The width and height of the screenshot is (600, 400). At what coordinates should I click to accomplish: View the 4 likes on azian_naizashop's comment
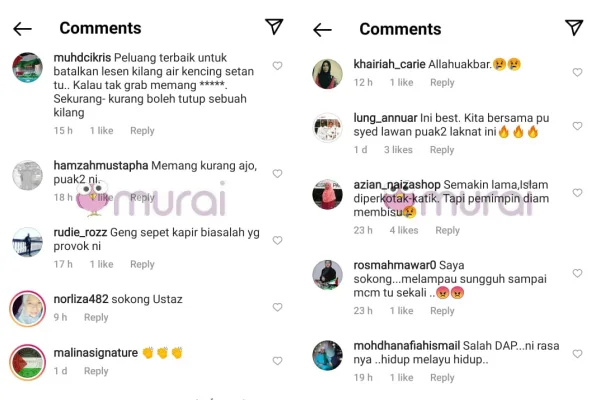click(x=404, y=230)
